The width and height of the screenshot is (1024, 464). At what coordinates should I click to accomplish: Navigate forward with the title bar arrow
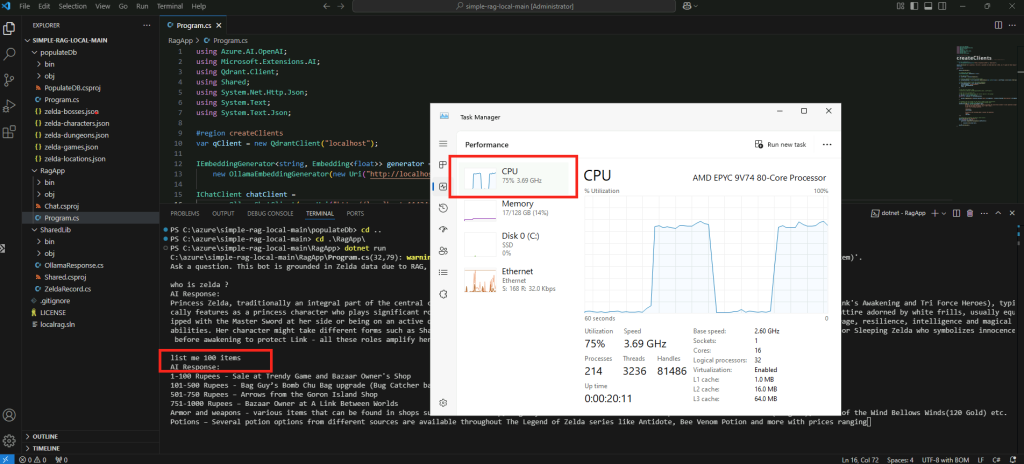coord(343,6)
